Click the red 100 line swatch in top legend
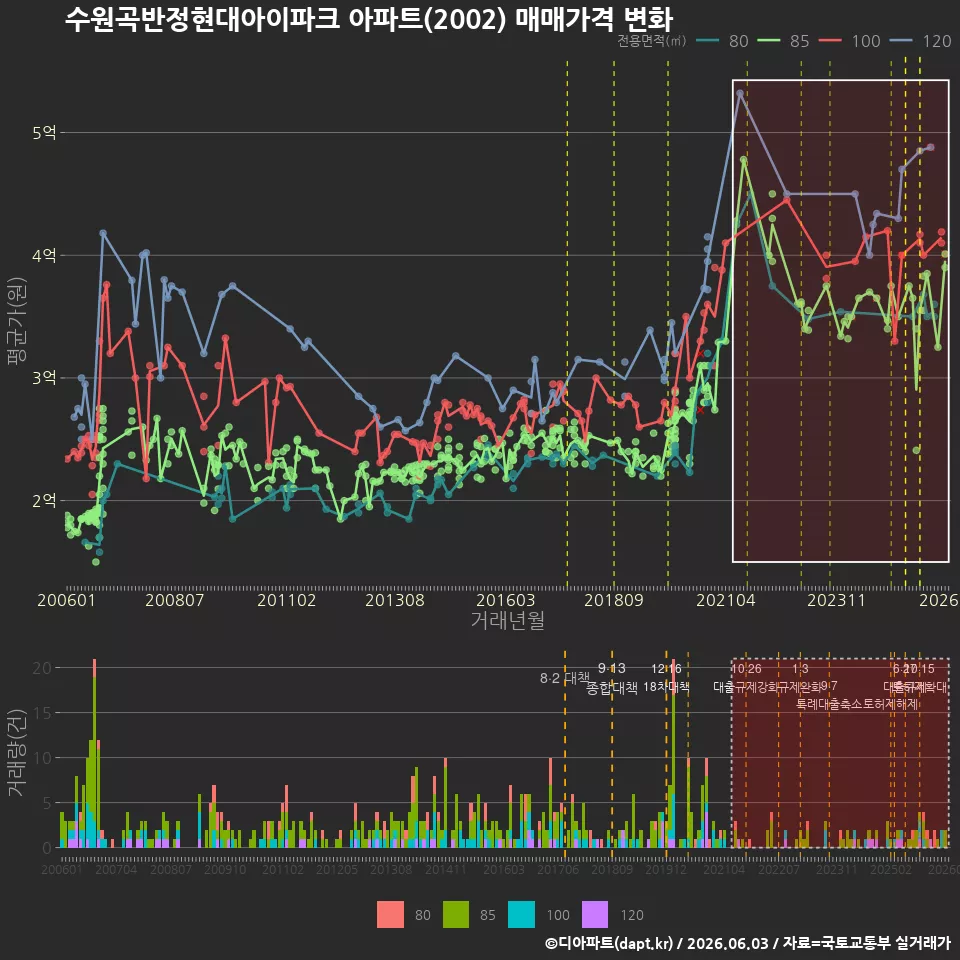The width and height of the screenshot is (960, 960). pos(831,40)
